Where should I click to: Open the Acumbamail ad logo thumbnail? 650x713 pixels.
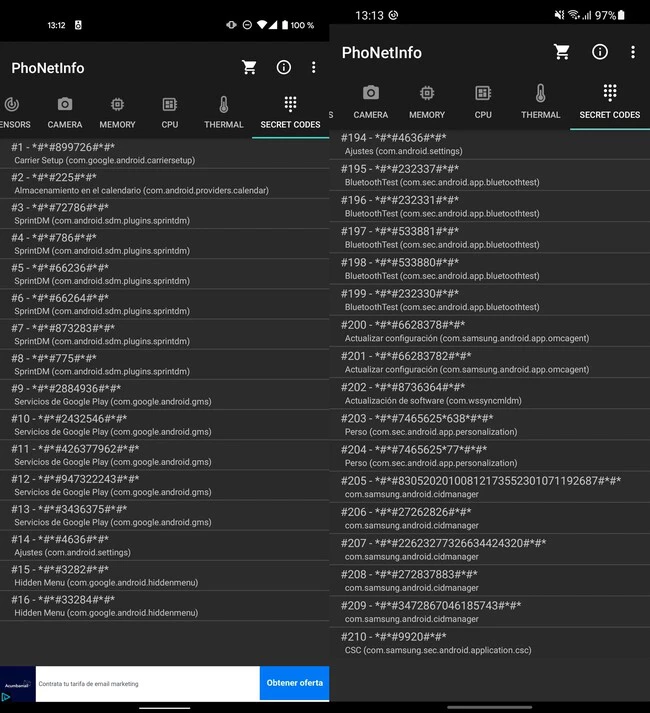pyautogui.click(x=18, y=683)
